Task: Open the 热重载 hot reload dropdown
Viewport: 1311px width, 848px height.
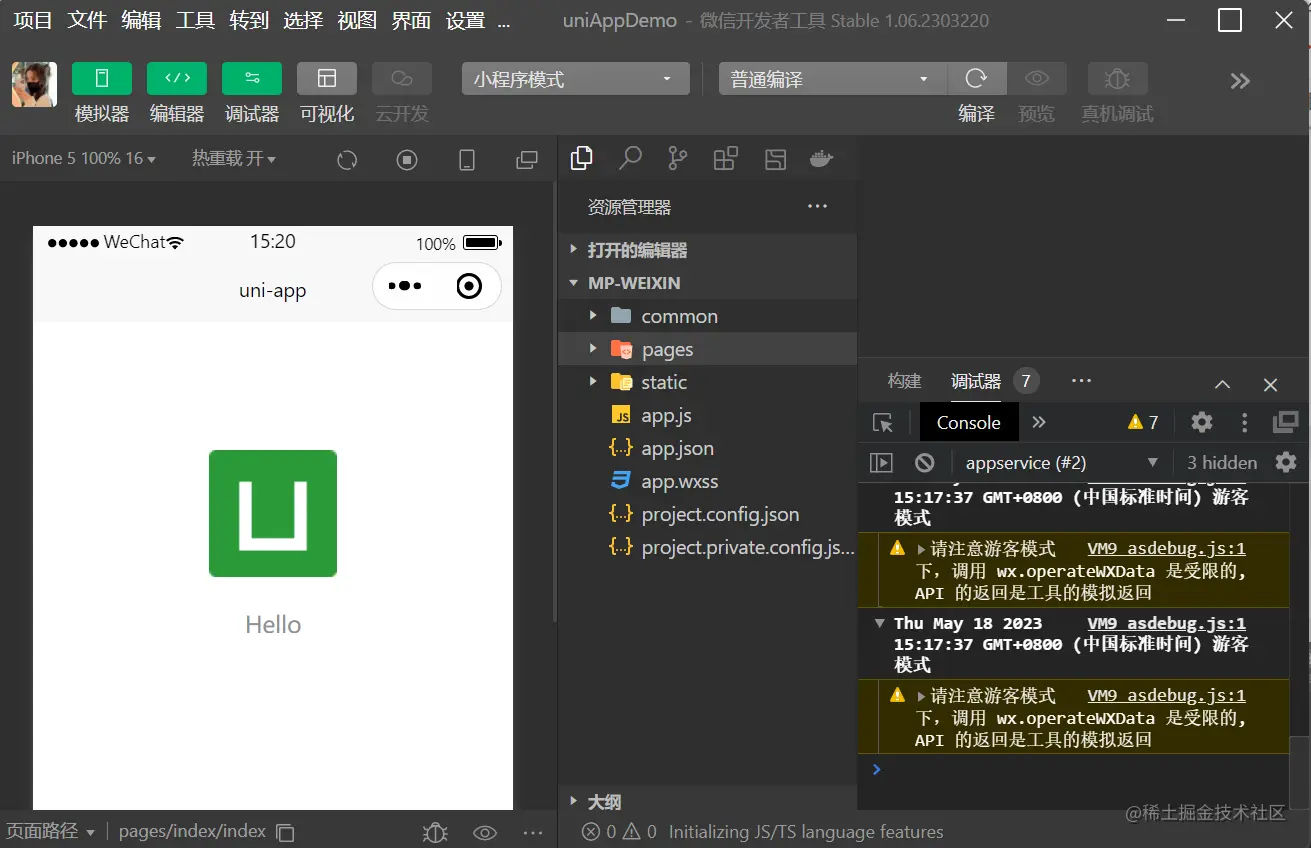Action: [234, 158]
